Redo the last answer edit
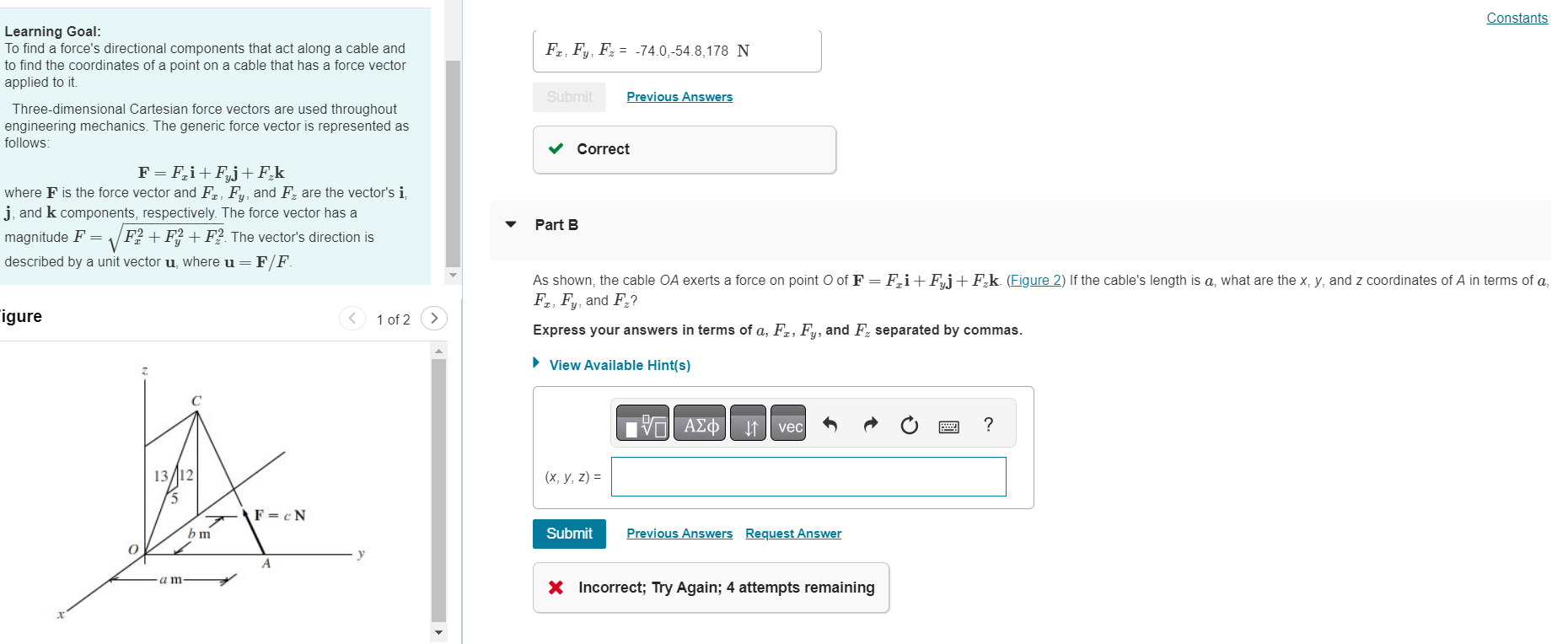The width and height of the screenshot is (1568, 644). 868,424
